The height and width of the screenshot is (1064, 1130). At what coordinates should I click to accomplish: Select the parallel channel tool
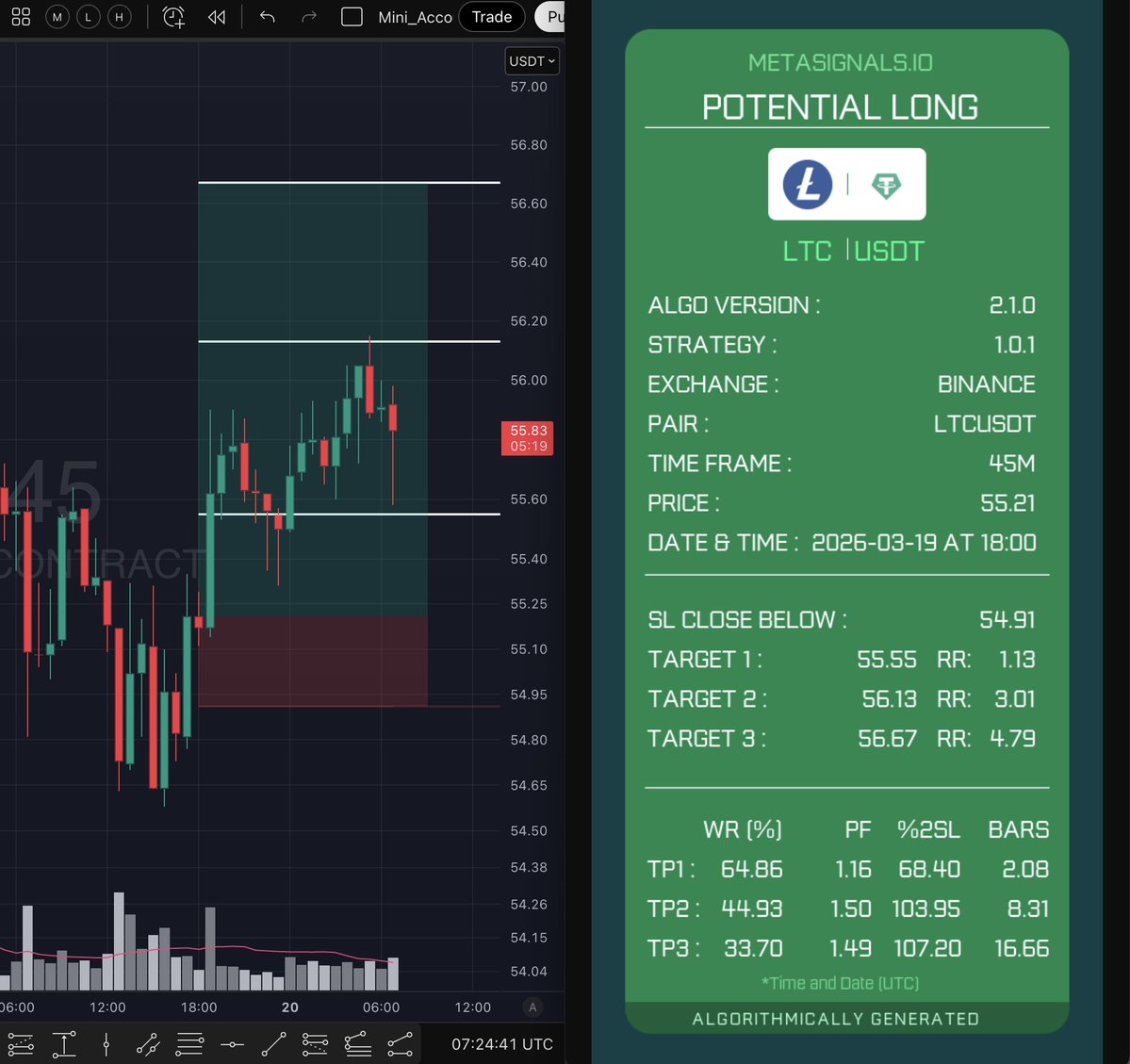[x=148, y=1044]
